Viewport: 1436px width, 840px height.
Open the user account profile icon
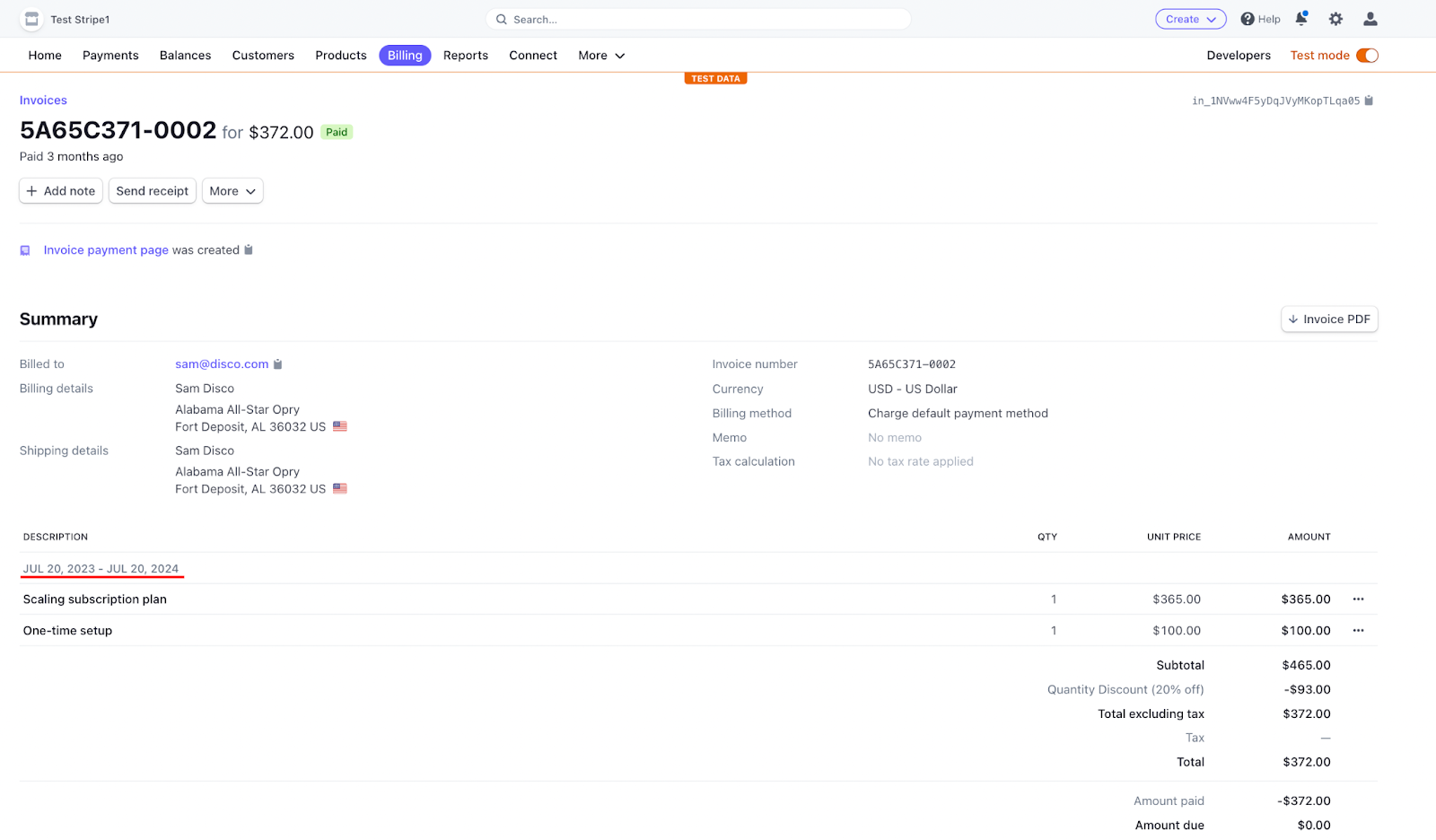pyautogui.click(x=1370, y=19)
